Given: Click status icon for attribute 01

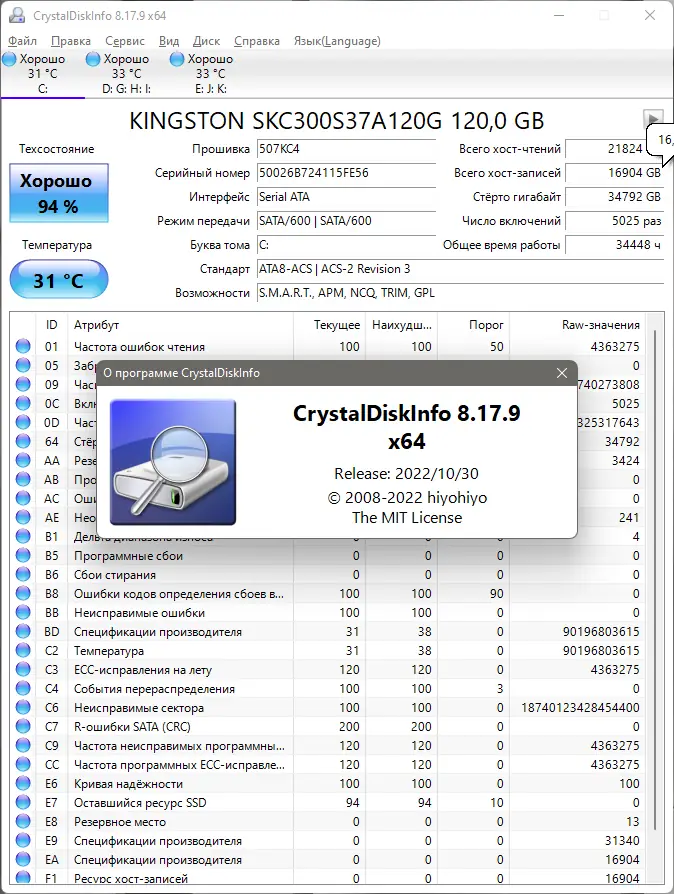Looking at the screenshot, I should 23,346.
